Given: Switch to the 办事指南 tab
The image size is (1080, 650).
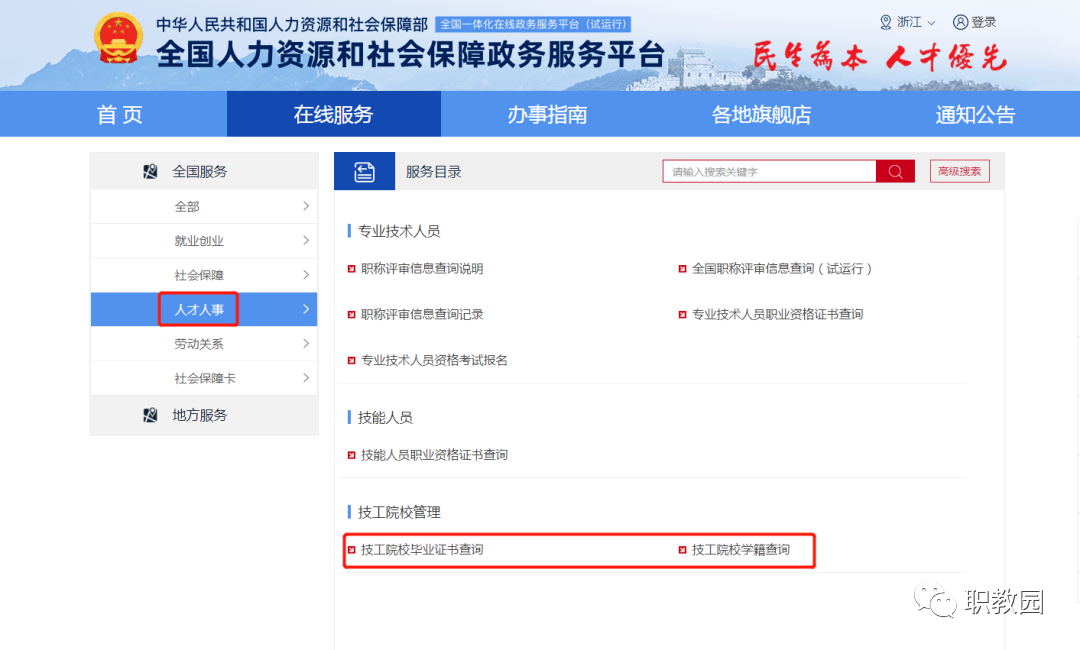Looking at the screenshot, I should point(546,113).
